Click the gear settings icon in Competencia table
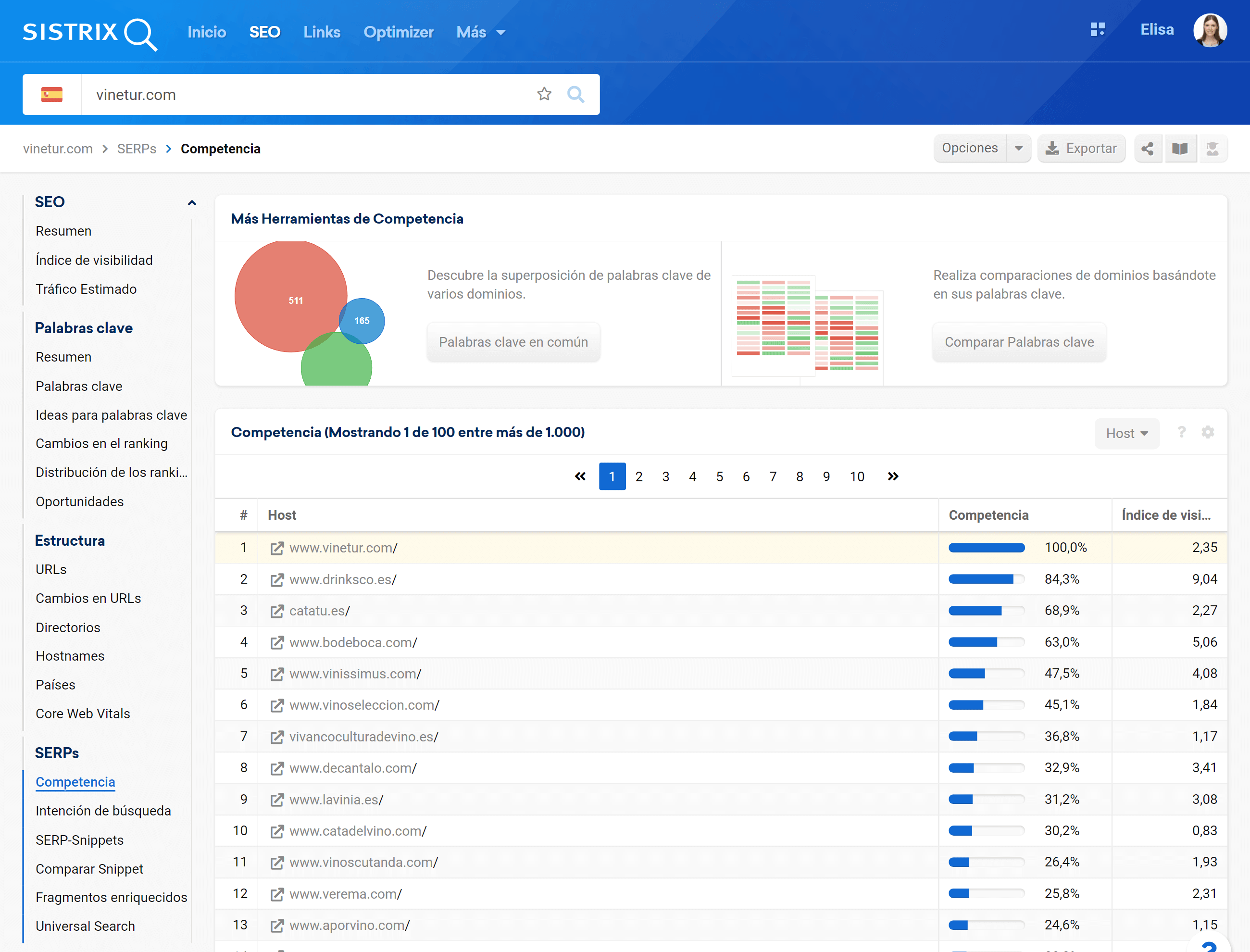Screen dimensions: 1250x952 click(x=1208, y=432)
